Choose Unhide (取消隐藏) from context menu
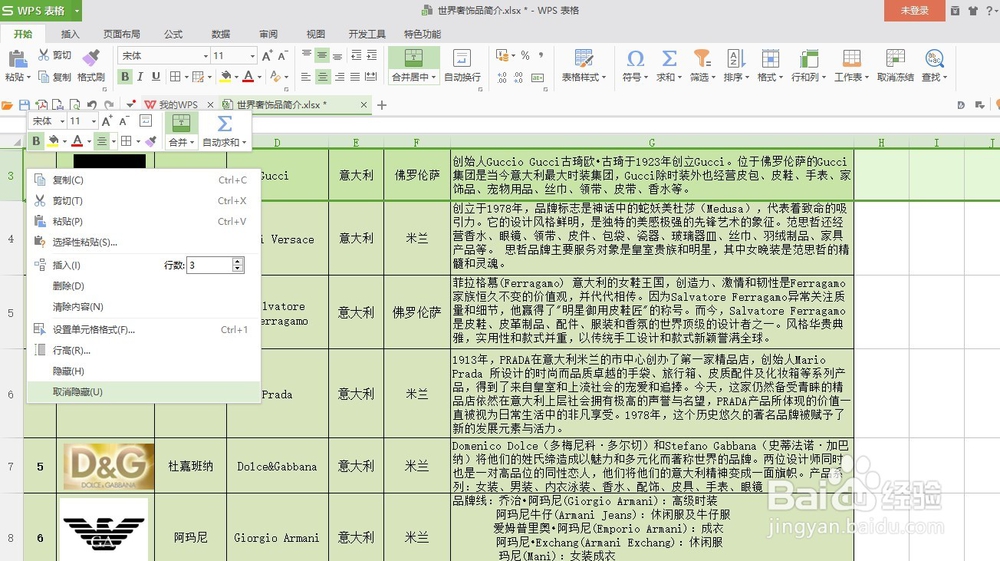Viewport: 1000px width, 561px height. click(144, 392)
